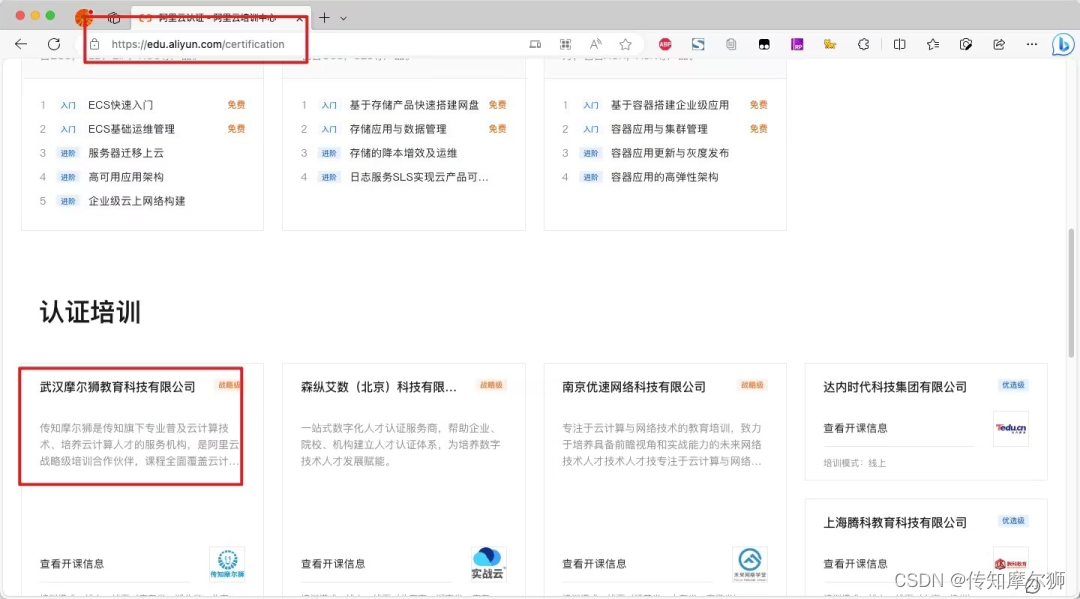Image resolution: width=1080 pixels, height=599 pixels.
Task: Open the Read aloud icon
Action: (x=596, y=44)
